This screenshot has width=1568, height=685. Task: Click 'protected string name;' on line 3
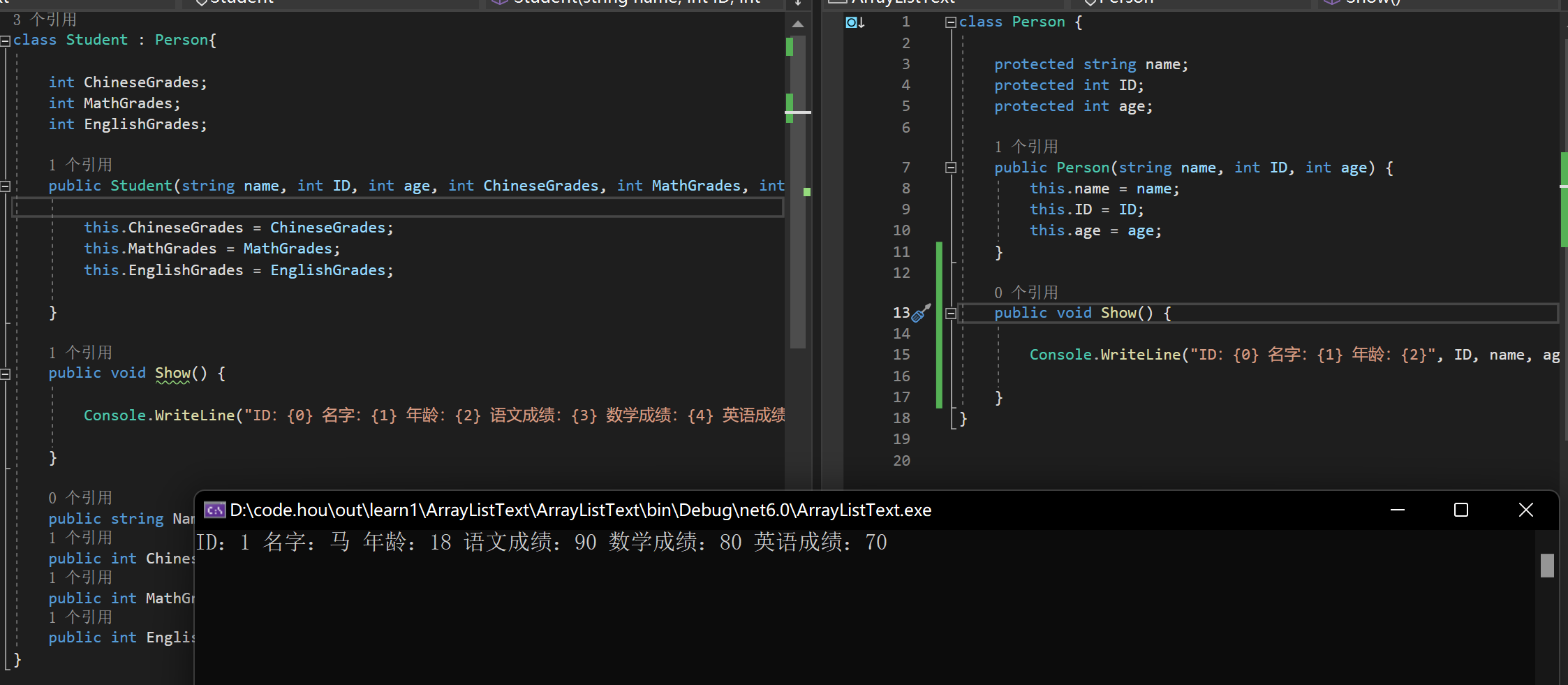point(1091,64)
